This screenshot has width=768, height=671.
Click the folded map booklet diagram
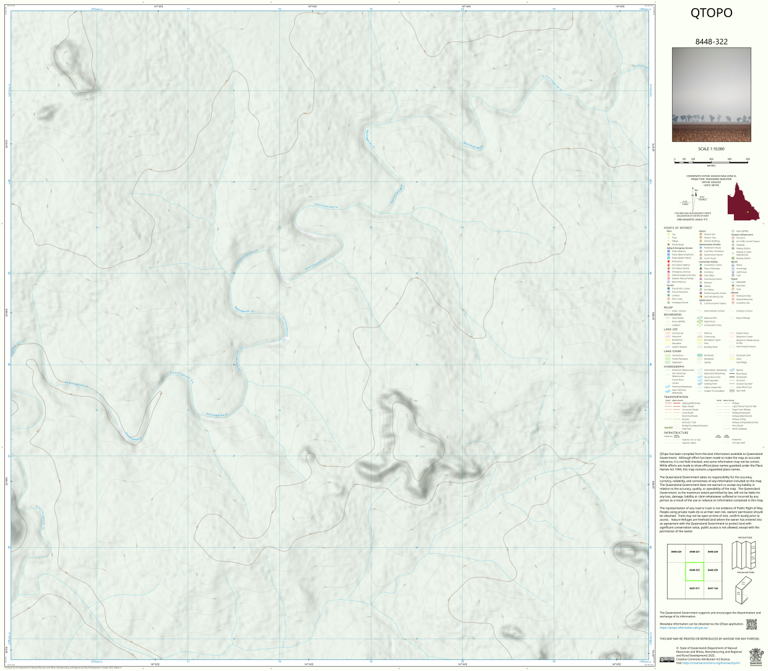tap(744, 590)
